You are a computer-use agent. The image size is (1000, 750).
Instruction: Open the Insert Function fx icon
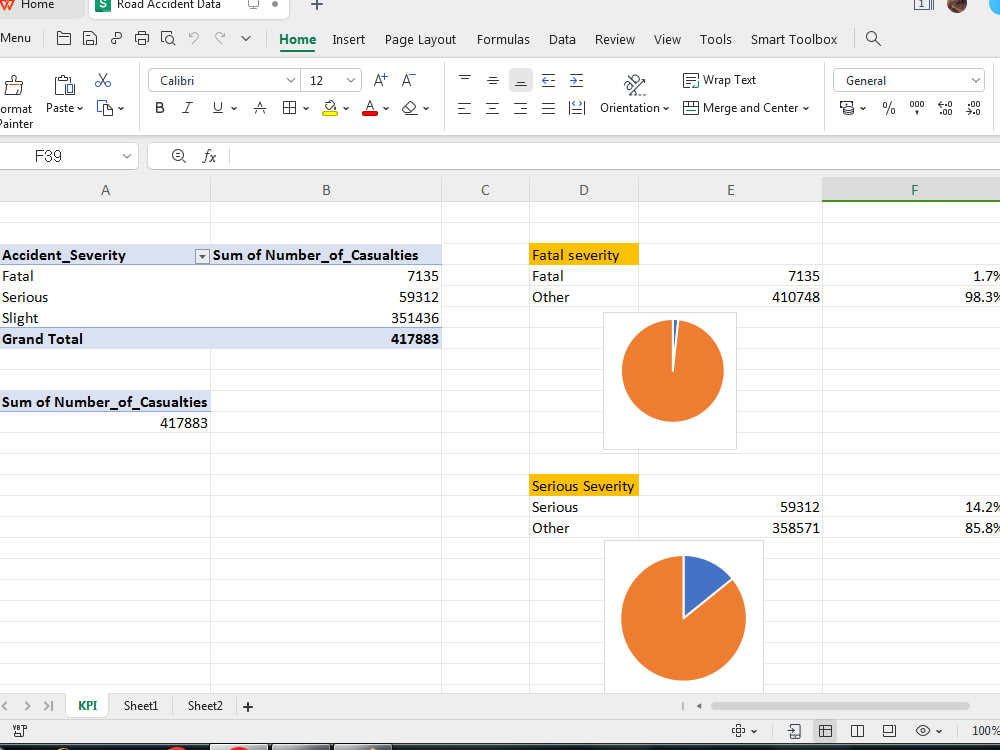(x=209, y=156)
